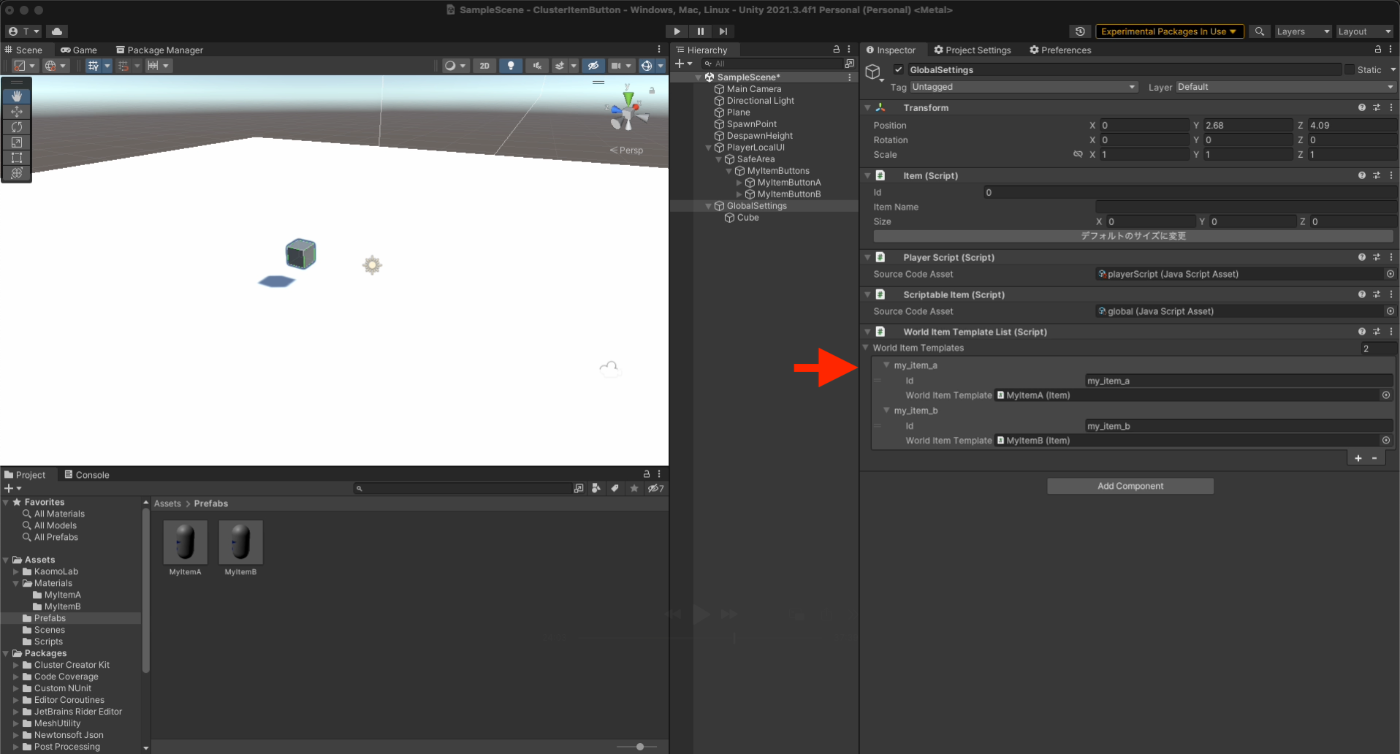1400x754 pixels.
Task: Toggle Static checkbox
Action: (1350, 70)
